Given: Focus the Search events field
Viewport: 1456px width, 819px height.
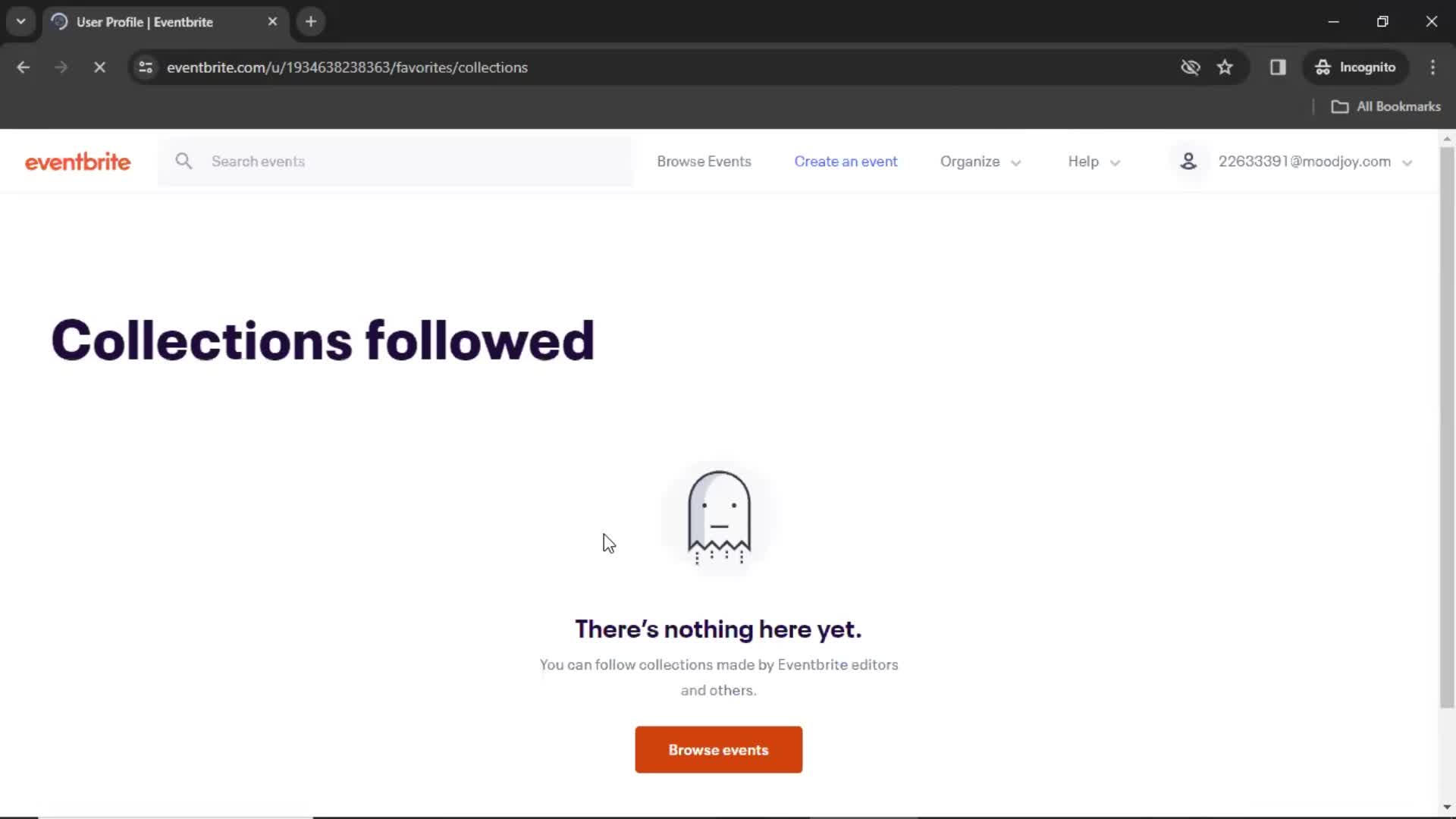Looking at the screenshot, I should point(395,162).
